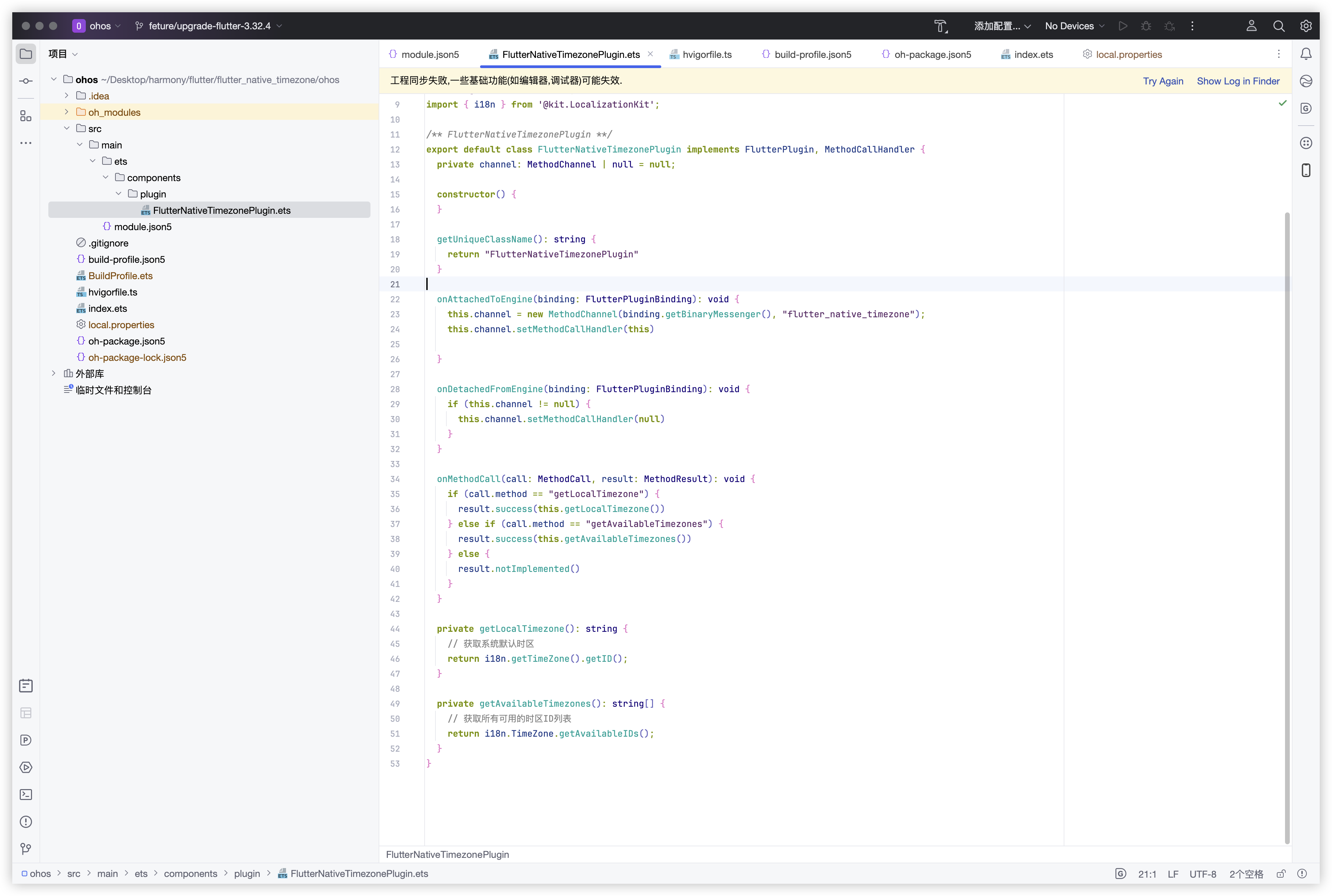Switch to the oh-package.json5 tab
The image size is (1332, 896).
click(x=932, y=55)
